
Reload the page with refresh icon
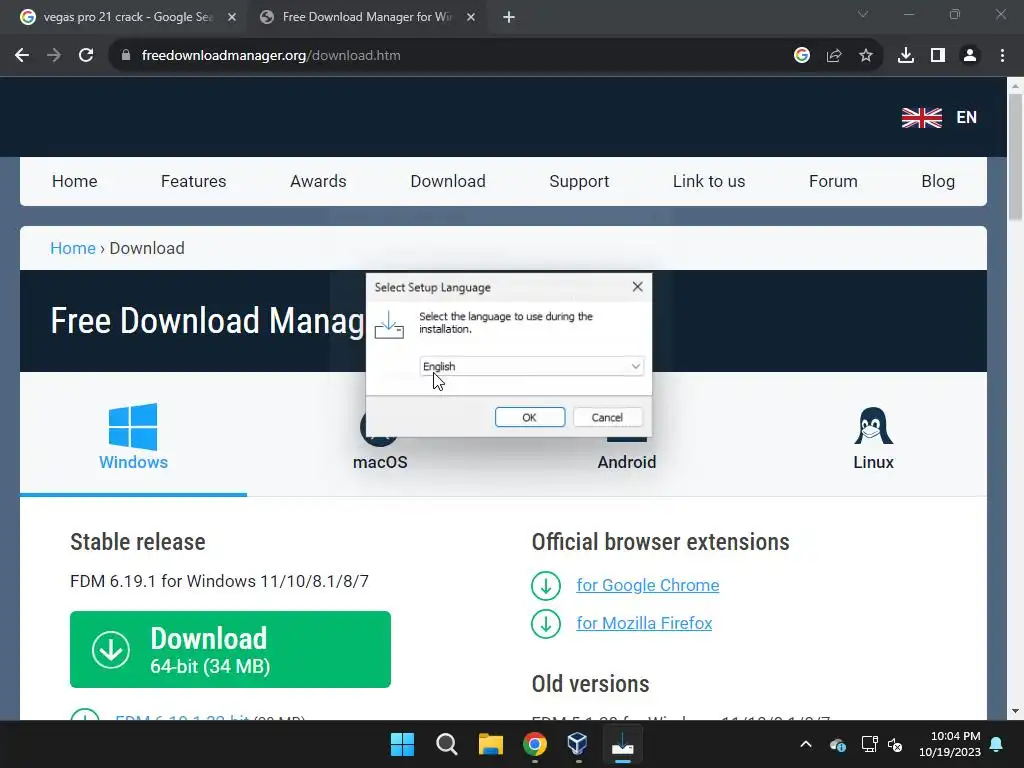click(86, 56)
